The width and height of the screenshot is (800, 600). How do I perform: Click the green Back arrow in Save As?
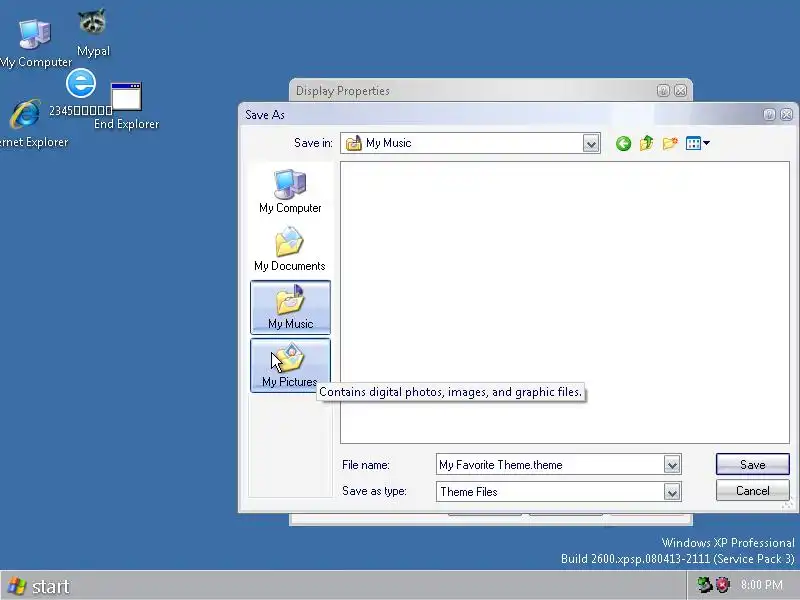[623, 143]
